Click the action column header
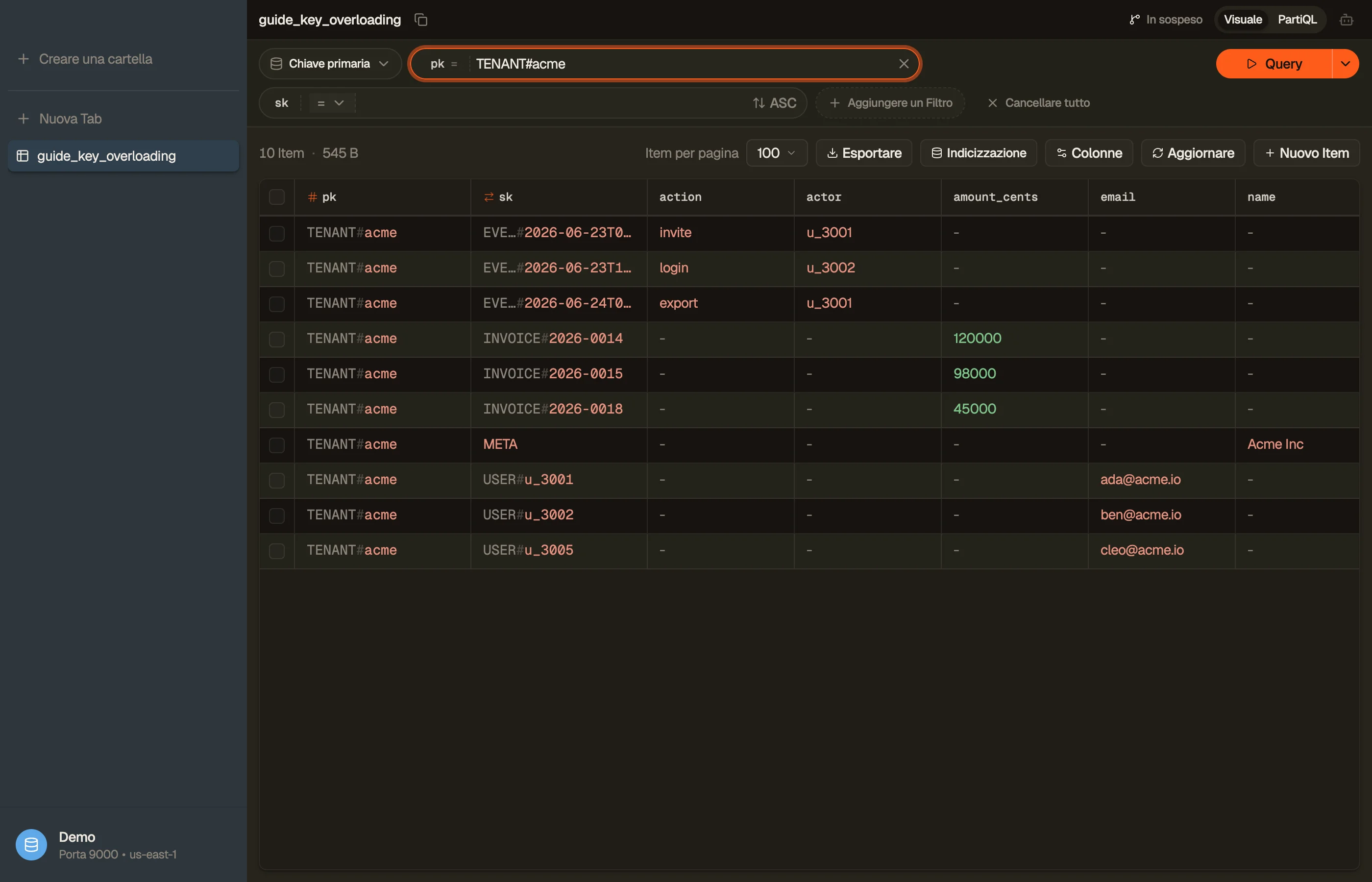The width and height of the screenshot is (1372, 882). click(x=720, y=197)
